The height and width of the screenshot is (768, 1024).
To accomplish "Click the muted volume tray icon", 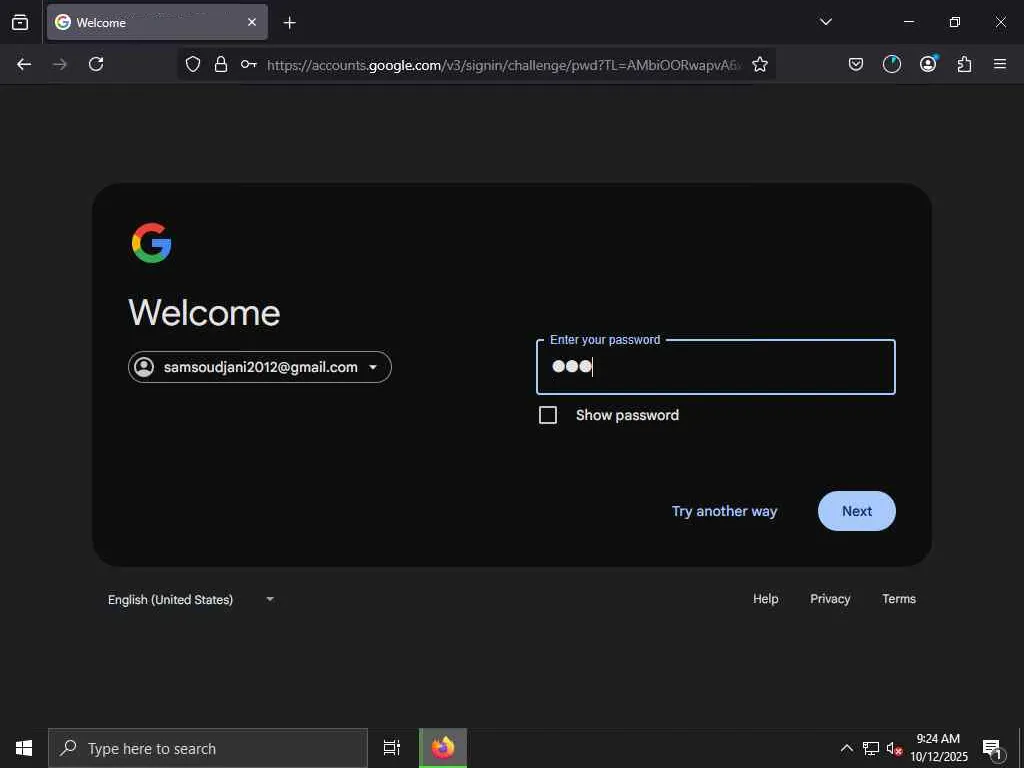I will [894, 749].
